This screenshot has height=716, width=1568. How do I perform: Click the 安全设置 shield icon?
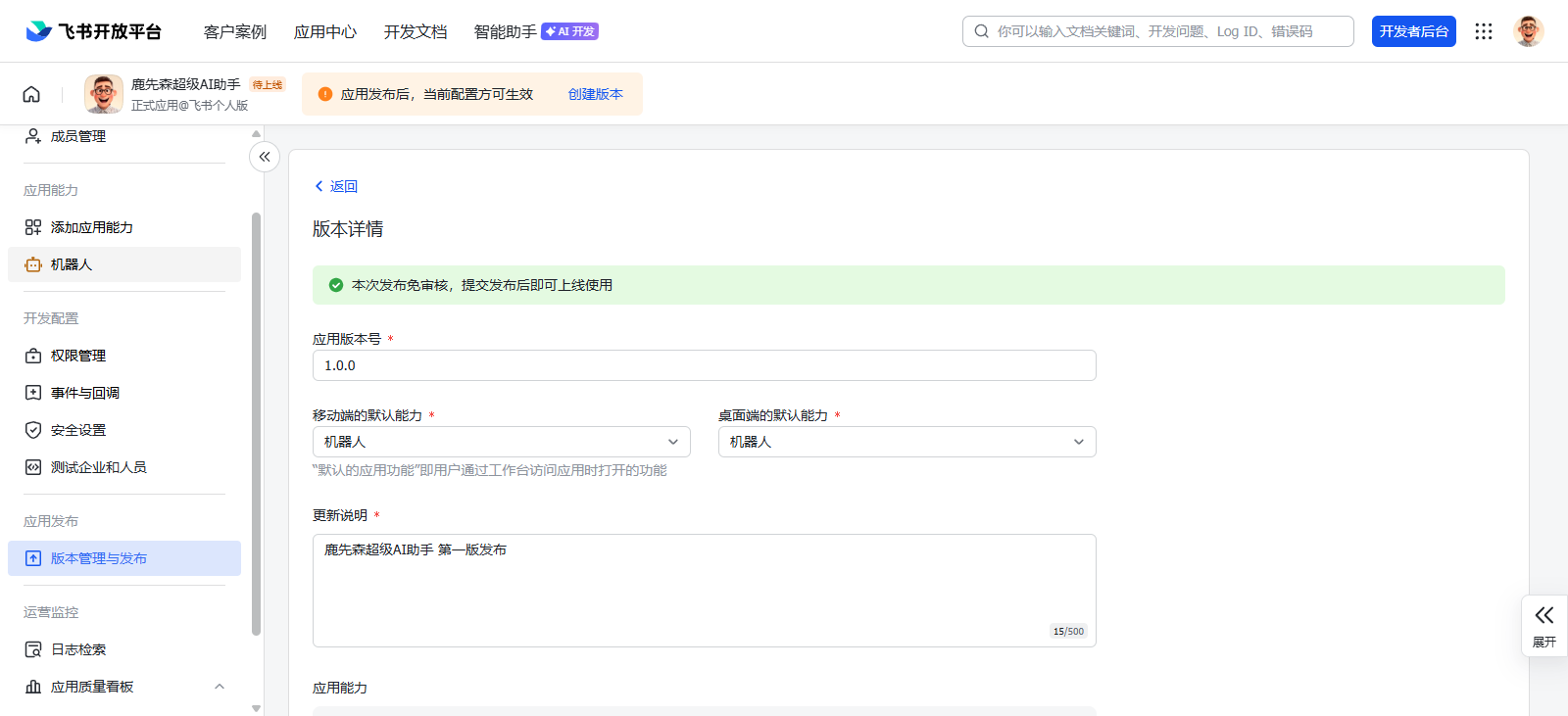pyautogui.click(x=33, y=430)
